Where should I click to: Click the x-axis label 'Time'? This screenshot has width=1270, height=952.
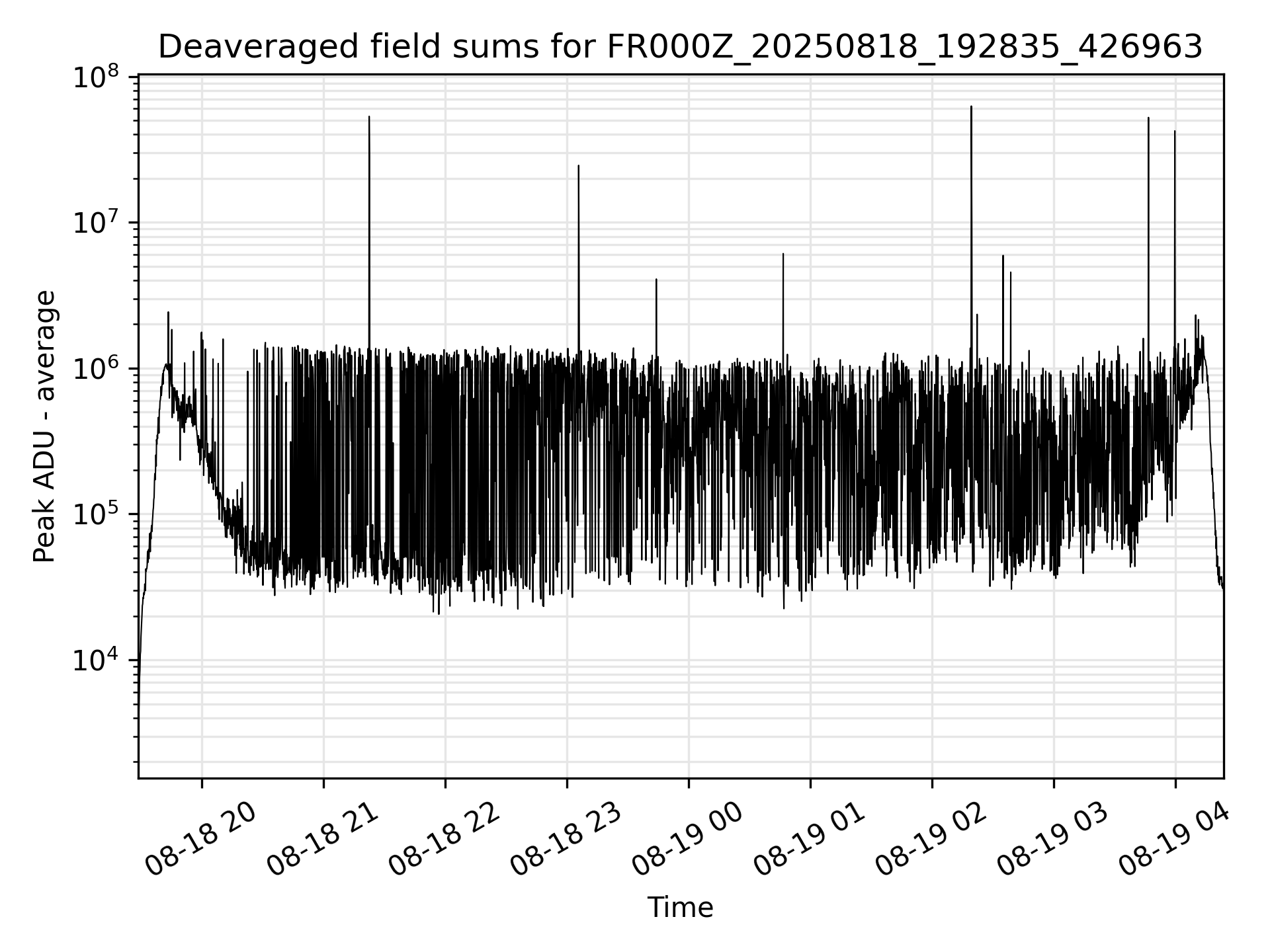click(x=680, y=908)
